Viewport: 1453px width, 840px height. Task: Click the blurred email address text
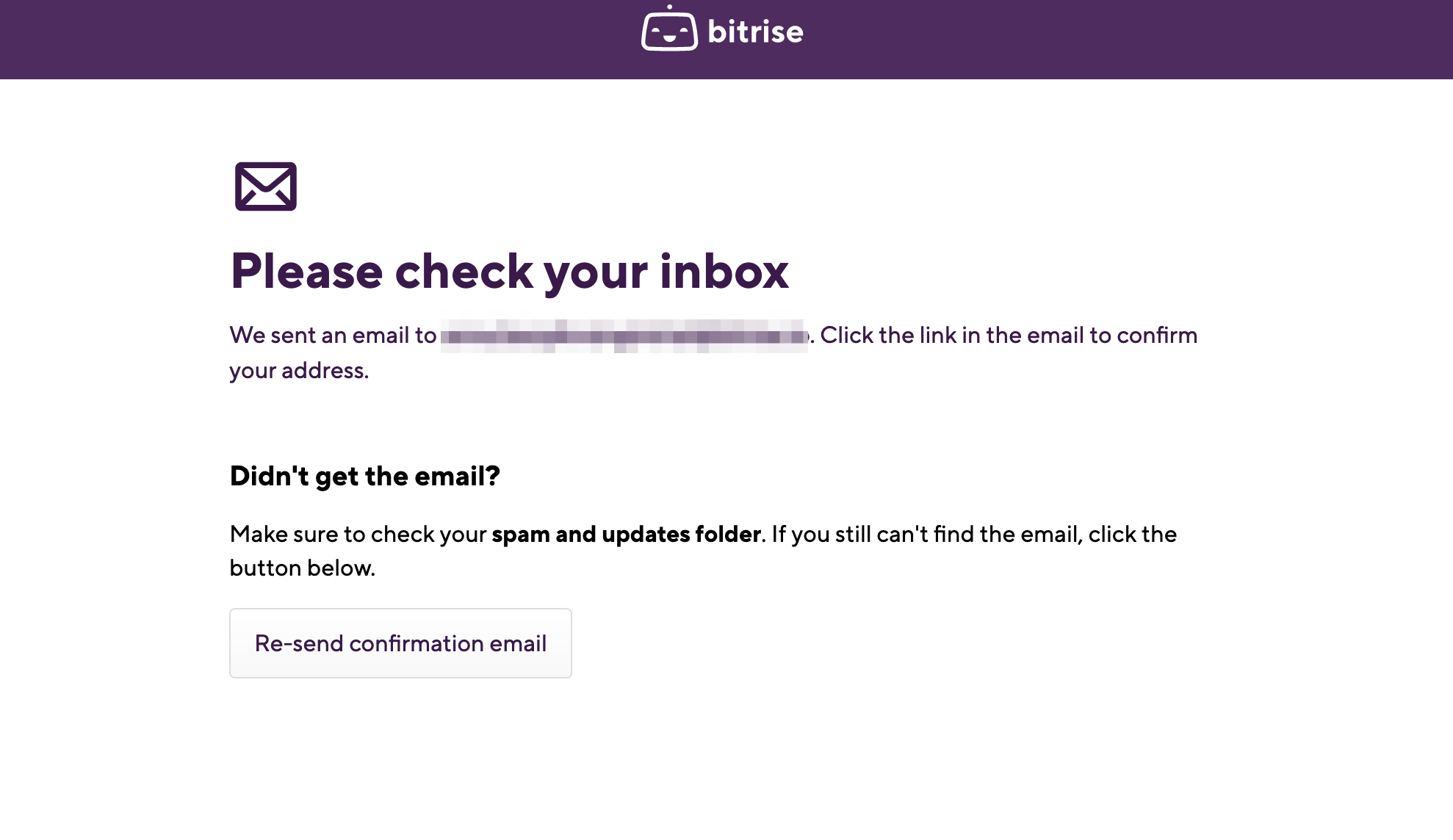624,336
